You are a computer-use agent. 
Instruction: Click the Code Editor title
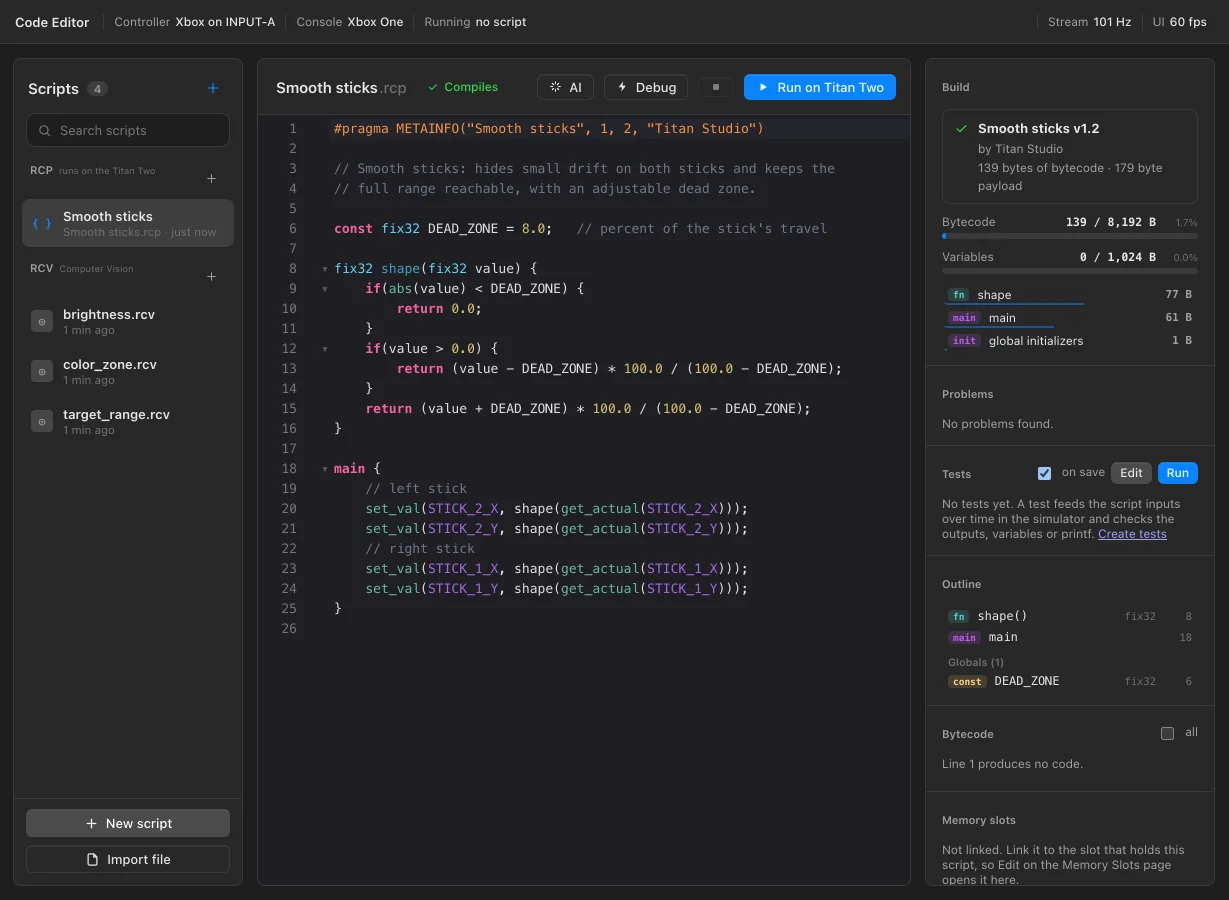coord(52,22)
